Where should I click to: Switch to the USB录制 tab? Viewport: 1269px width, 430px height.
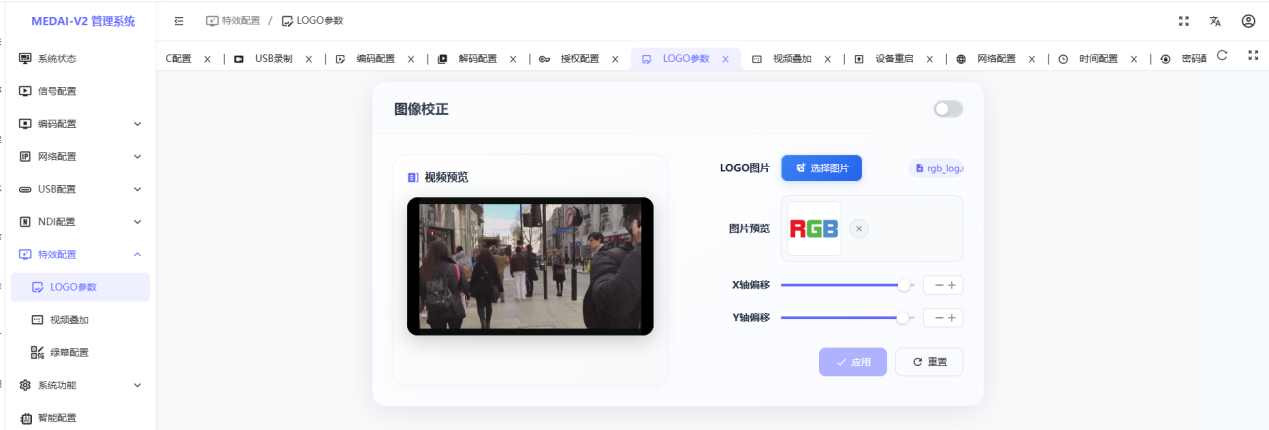coord(273,59)
